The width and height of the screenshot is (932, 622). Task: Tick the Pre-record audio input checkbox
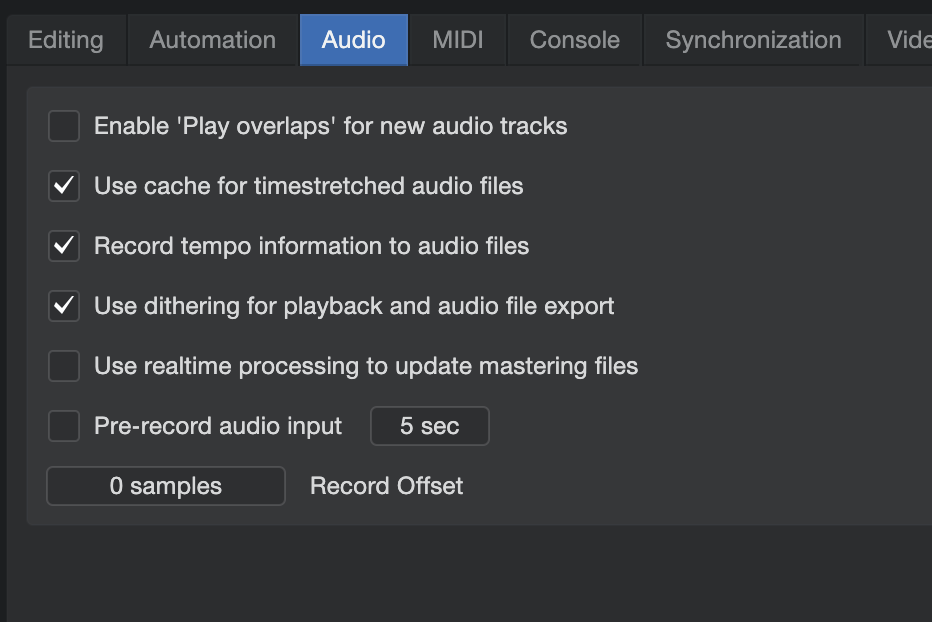64,426
